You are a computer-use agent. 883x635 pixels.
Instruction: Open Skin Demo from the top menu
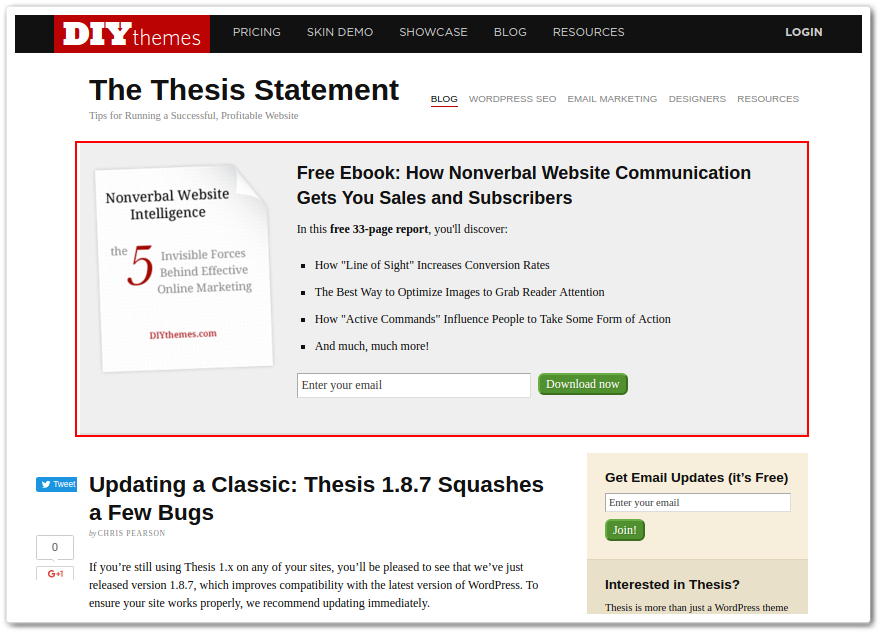pyautogui.click(x=340, y=32)
